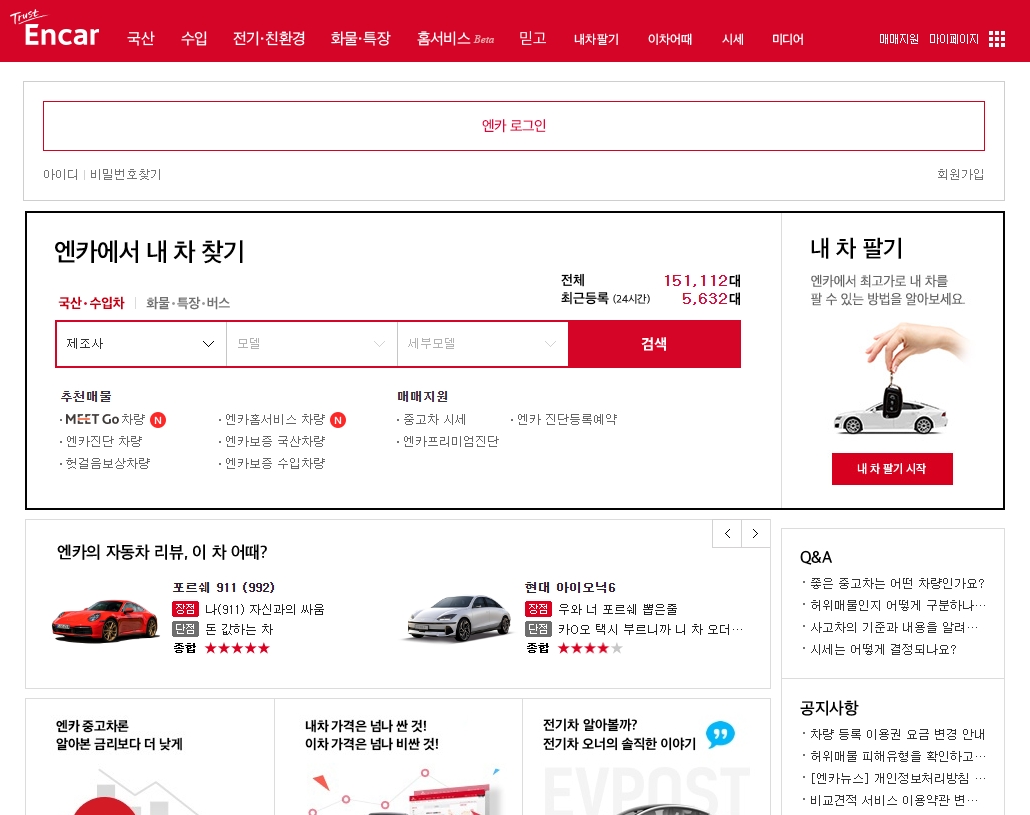Select the 국산·수입차 tab

coord(91,302)
